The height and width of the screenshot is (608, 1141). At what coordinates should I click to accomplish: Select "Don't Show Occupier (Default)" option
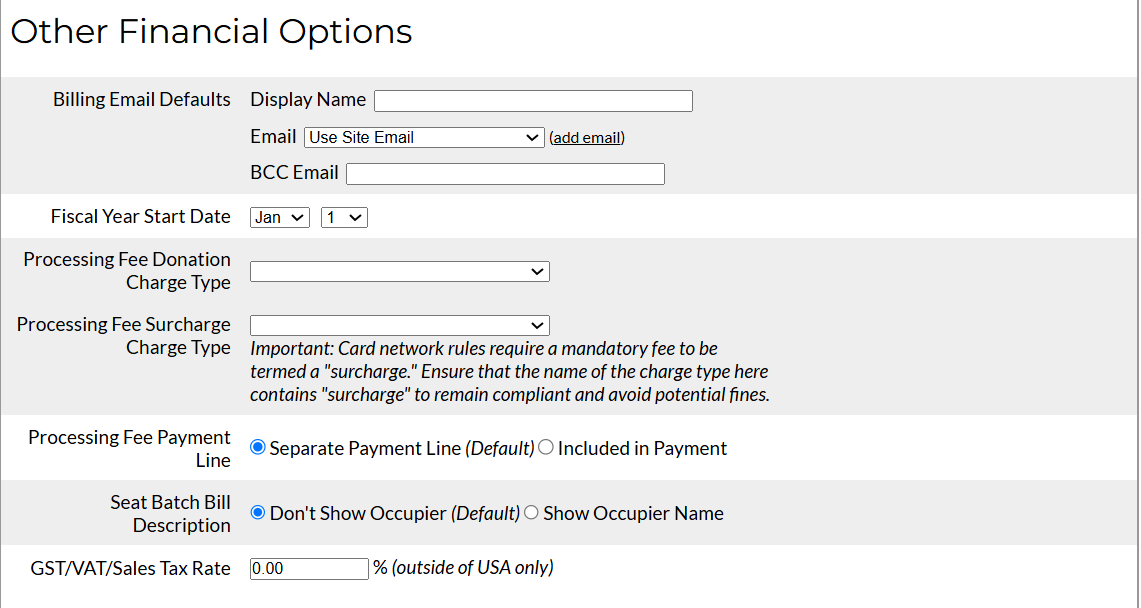257,513
